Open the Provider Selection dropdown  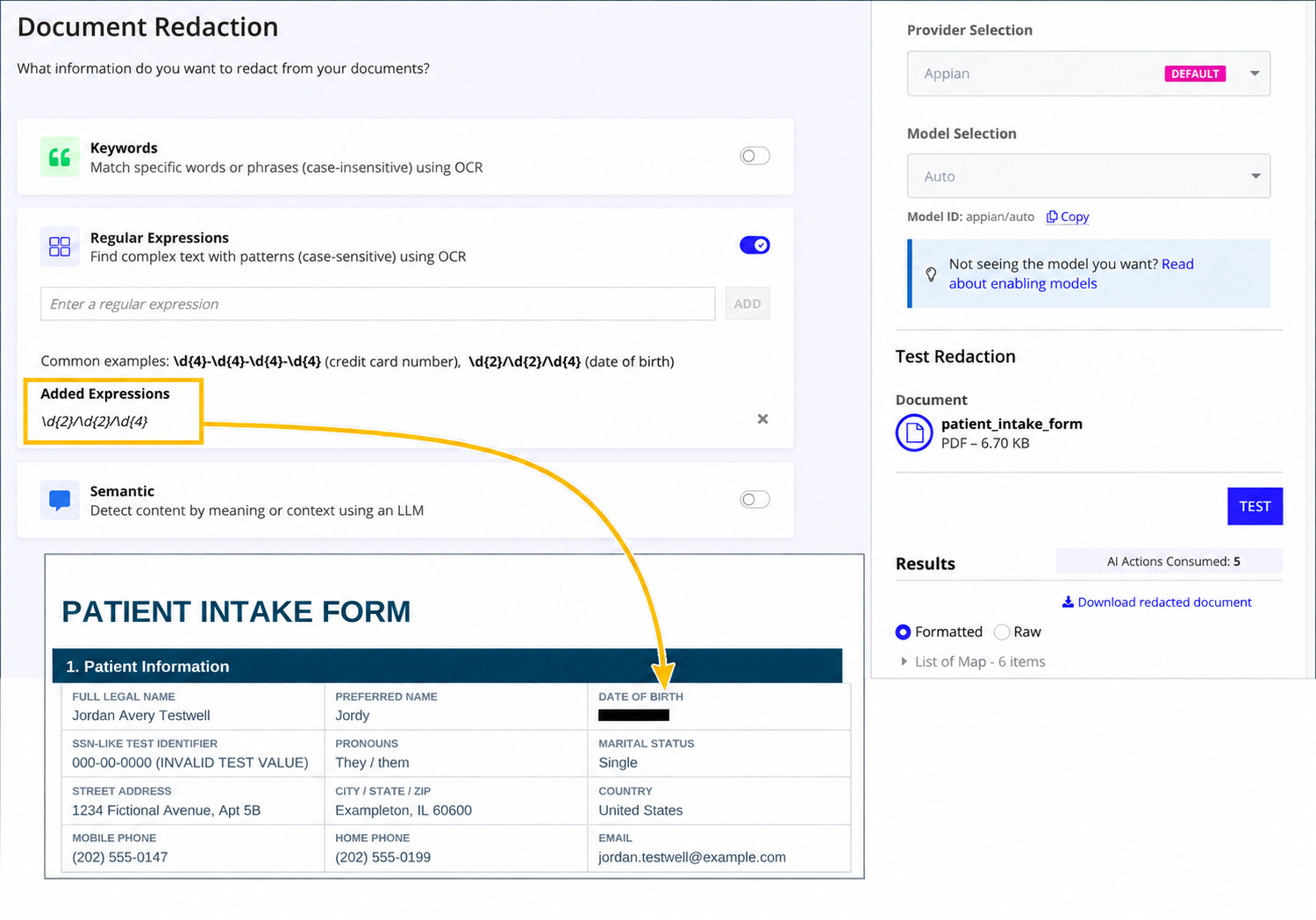tap(1089, 74)
